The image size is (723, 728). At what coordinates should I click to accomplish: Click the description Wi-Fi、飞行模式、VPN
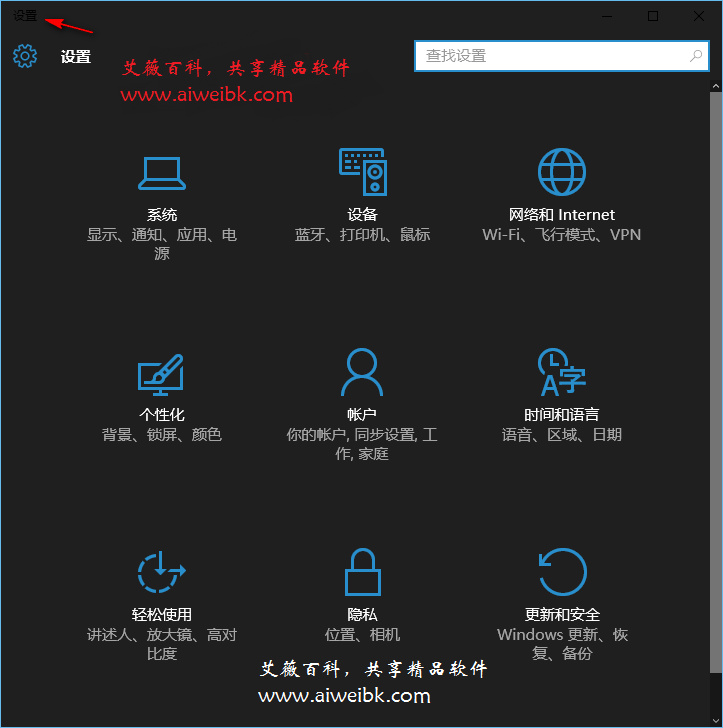pyautogui.click(x=561, y=235)
